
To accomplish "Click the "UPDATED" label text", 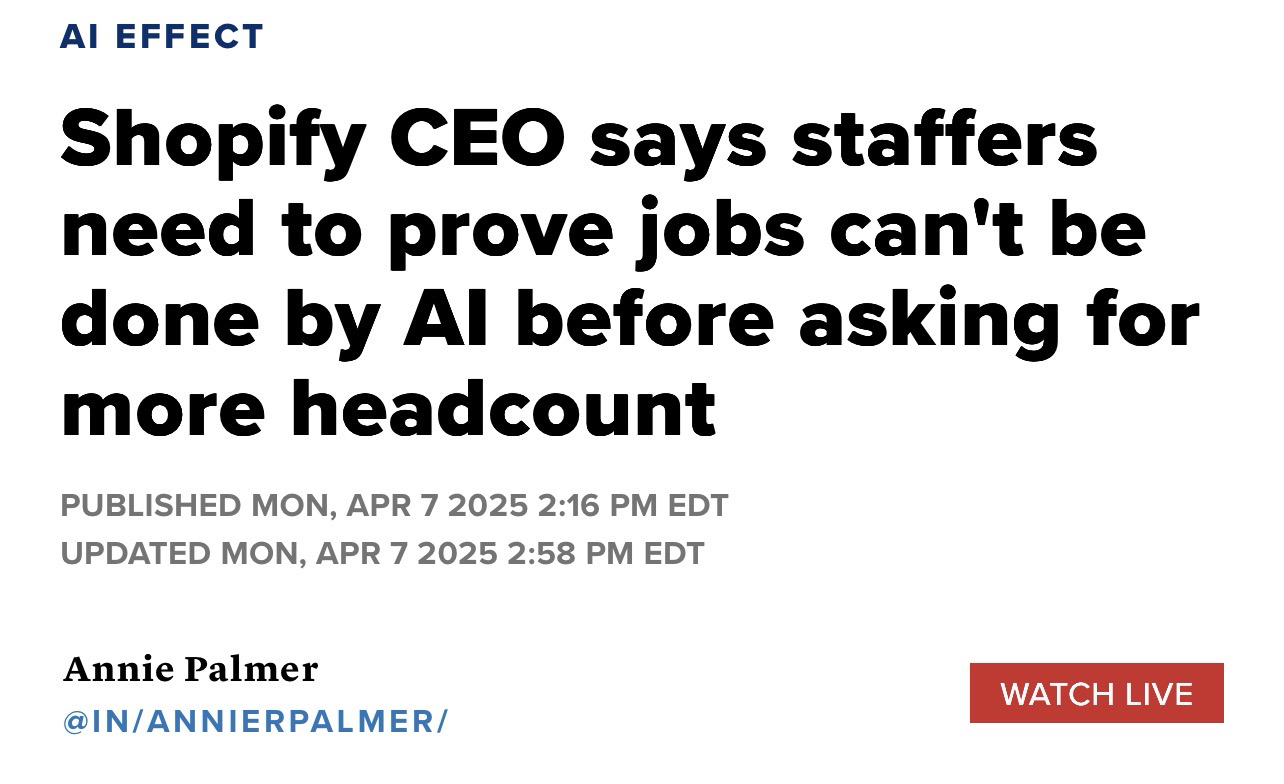I will (x=137, y=553).
